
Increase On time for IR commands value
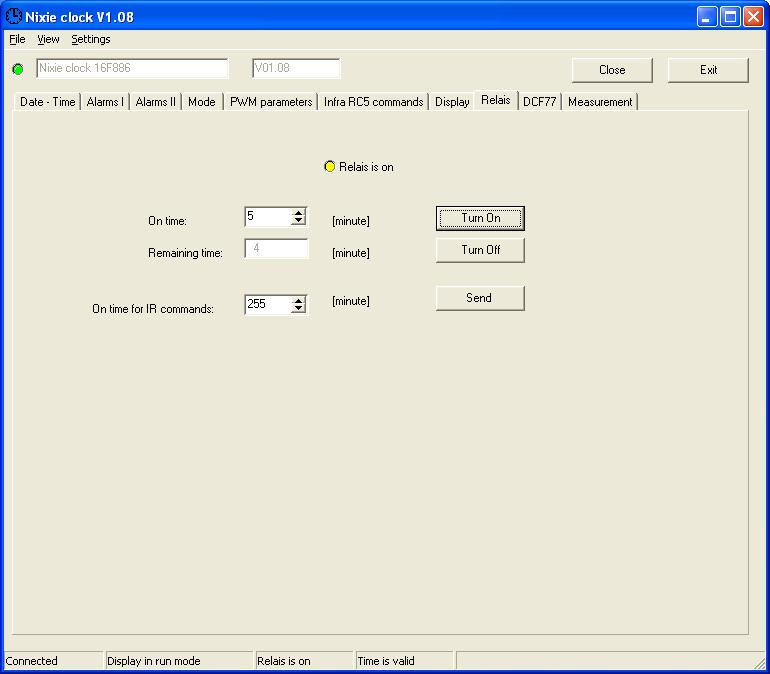[x=299, y=300]
